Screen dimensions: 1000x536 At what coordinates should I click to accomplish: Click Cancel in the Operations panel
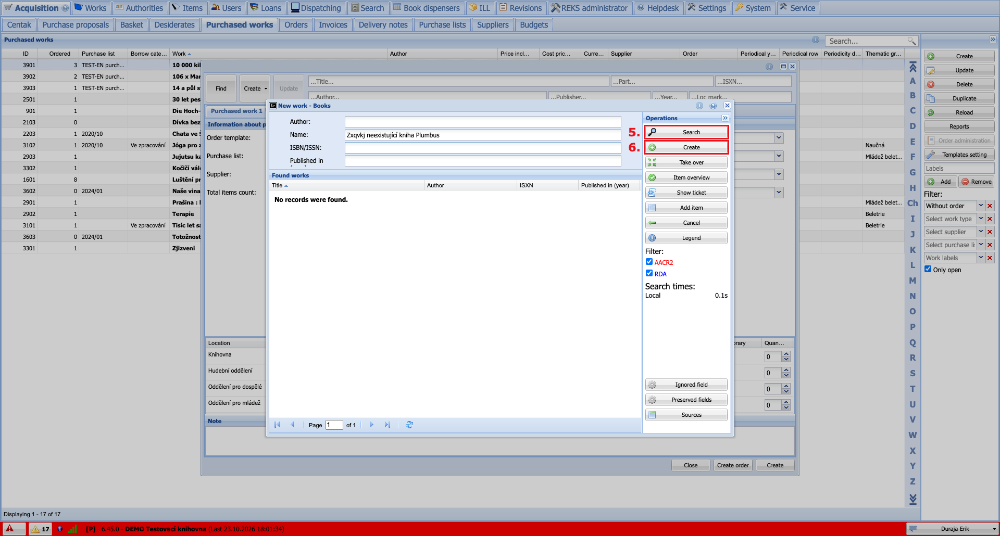point(686,223)
